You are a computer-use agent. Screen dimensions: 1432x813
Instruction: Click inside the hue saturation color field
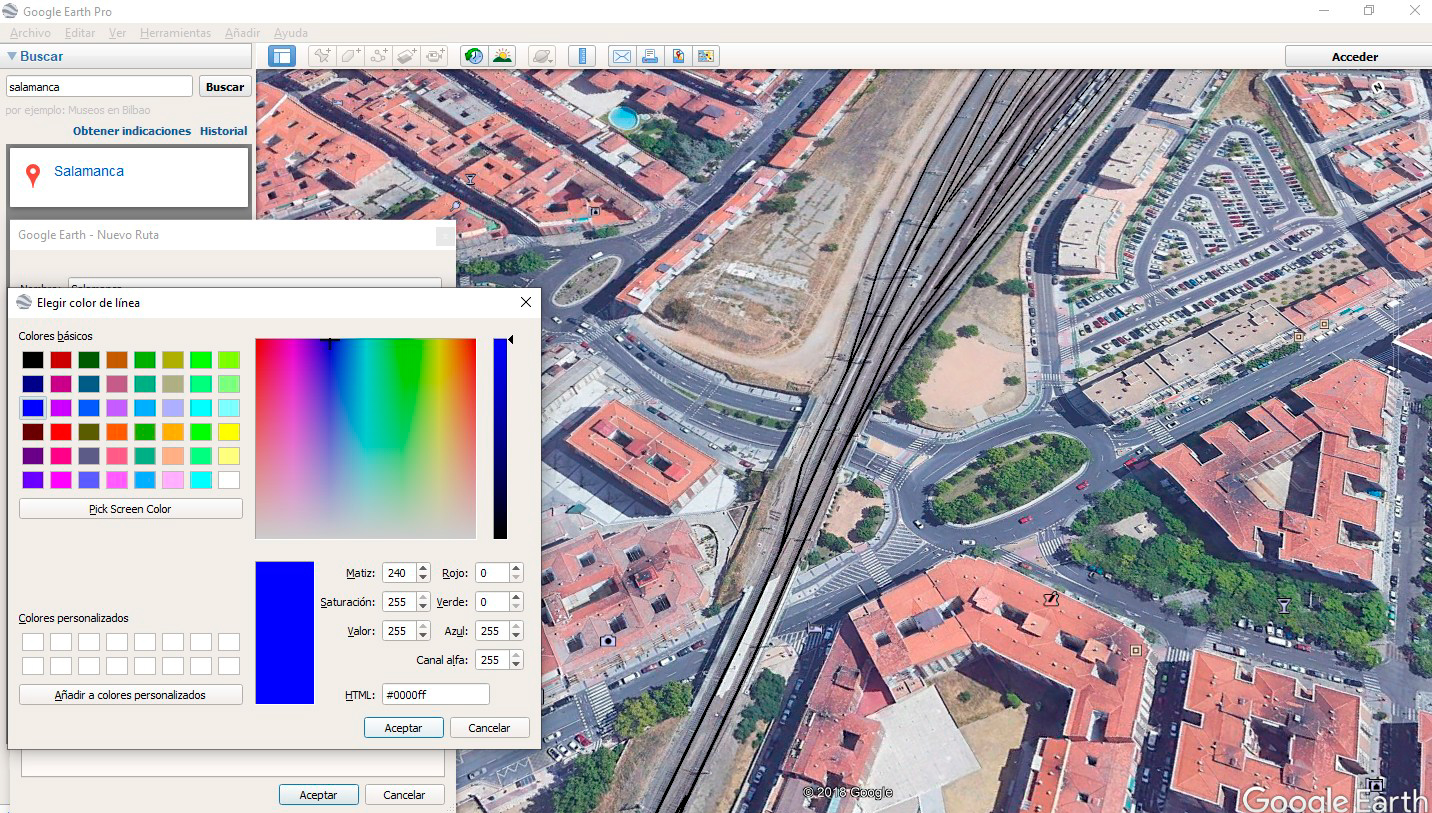tap(366, 439)
